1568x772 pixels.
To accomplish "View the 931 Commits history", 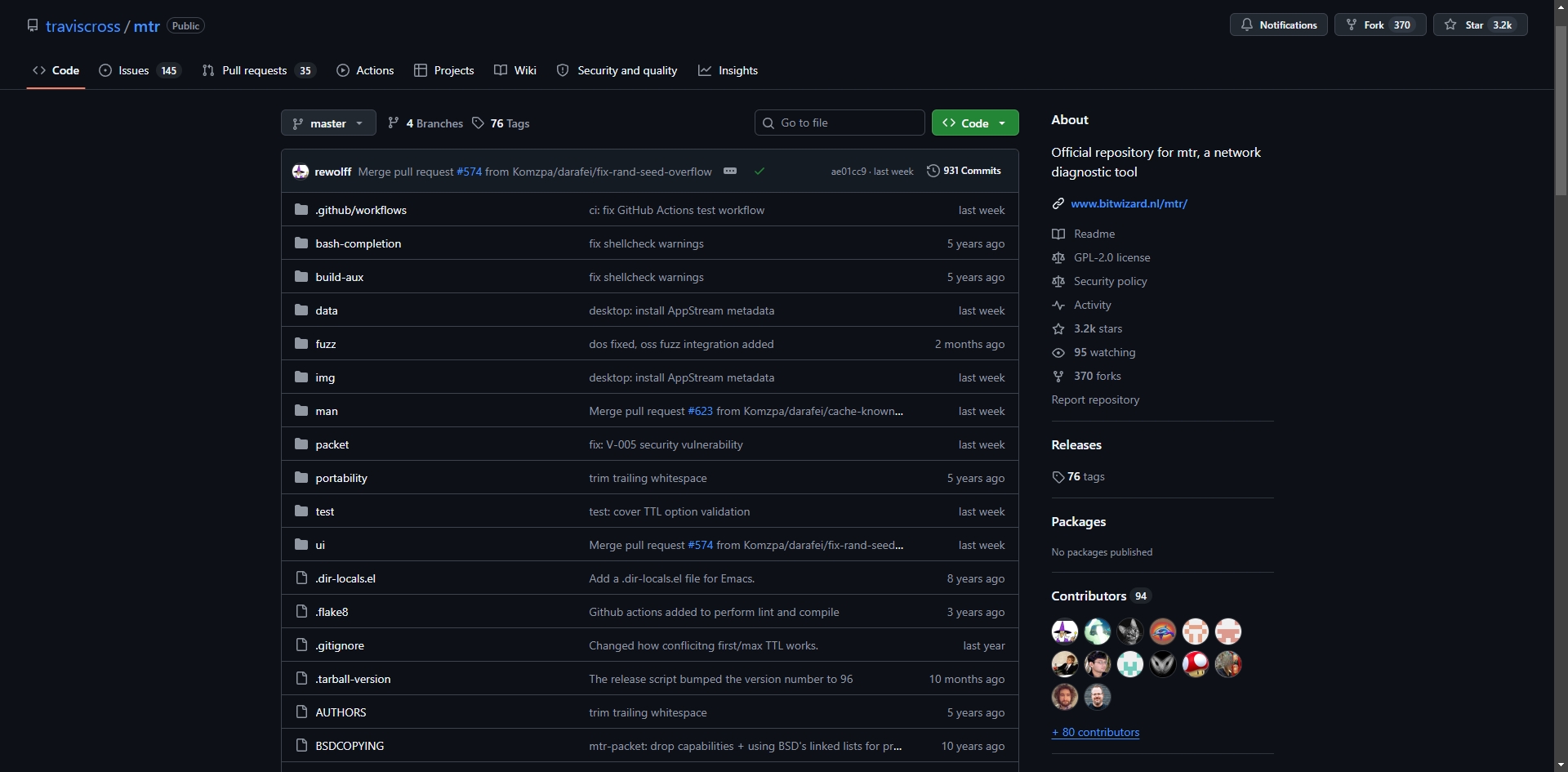I will [x=964, y=171].
